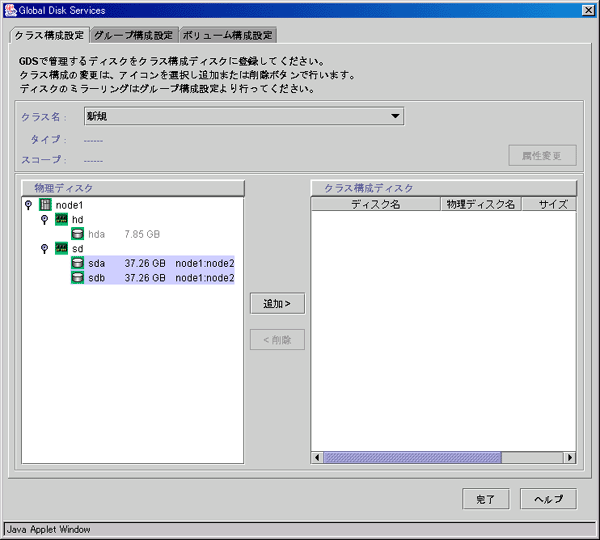Open the クラス構成設定 tab

point(48,35)
